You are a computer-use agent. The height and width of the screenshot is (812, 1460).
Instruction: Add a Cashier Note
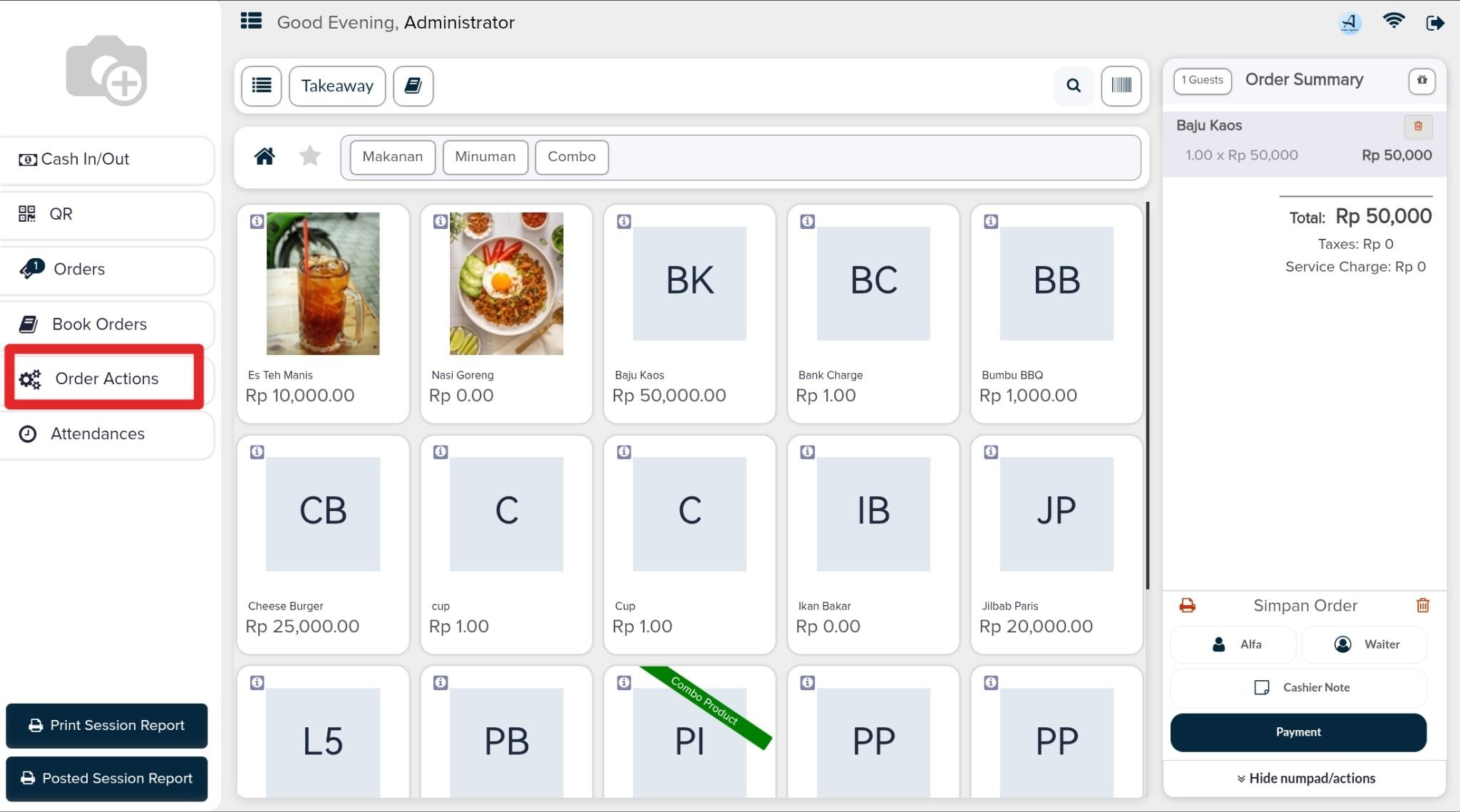(1298, 688)
